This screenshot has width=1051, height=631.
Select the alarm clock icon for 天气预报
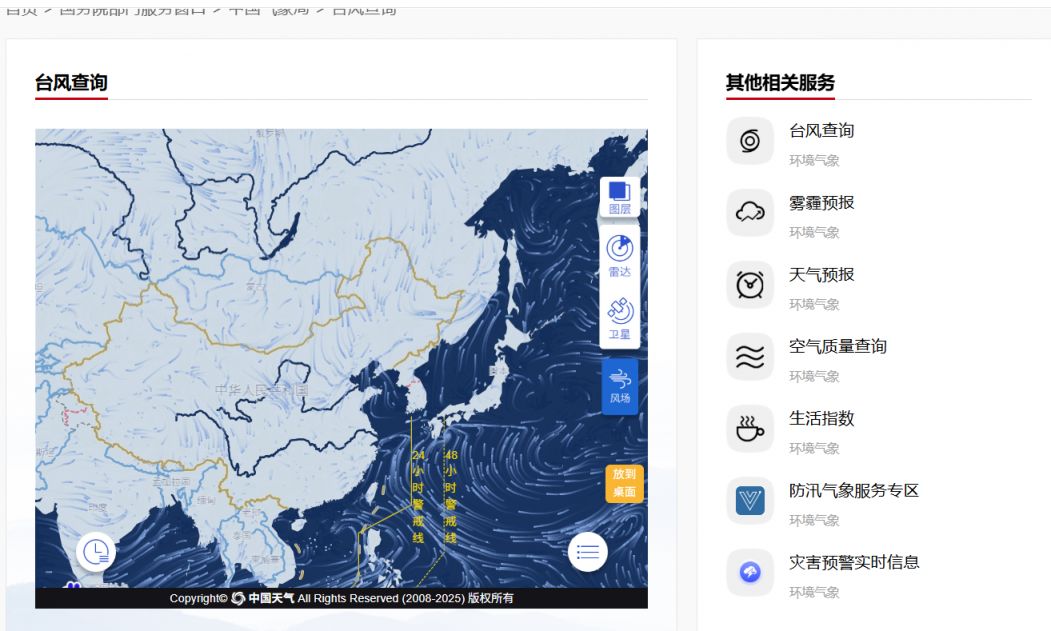750,285
